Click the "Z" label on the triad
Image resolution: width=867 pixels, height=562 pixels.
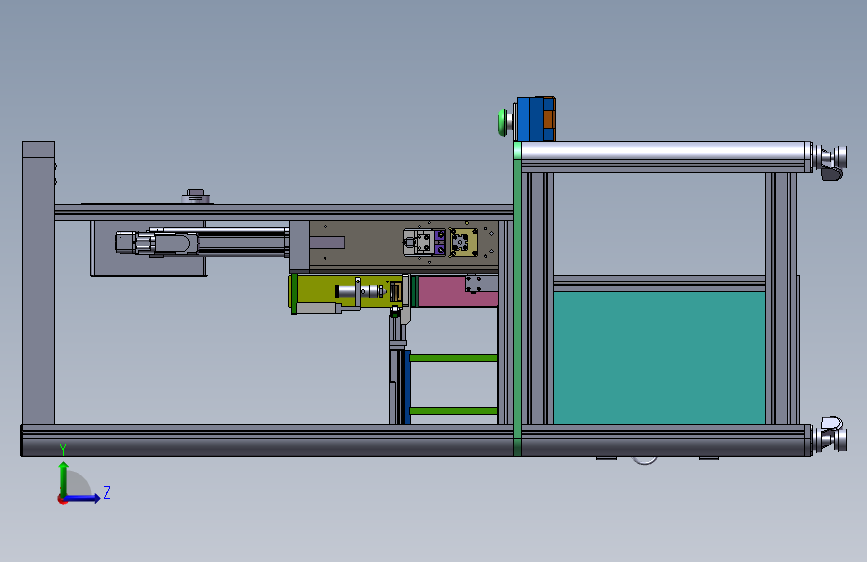point(107,492)
